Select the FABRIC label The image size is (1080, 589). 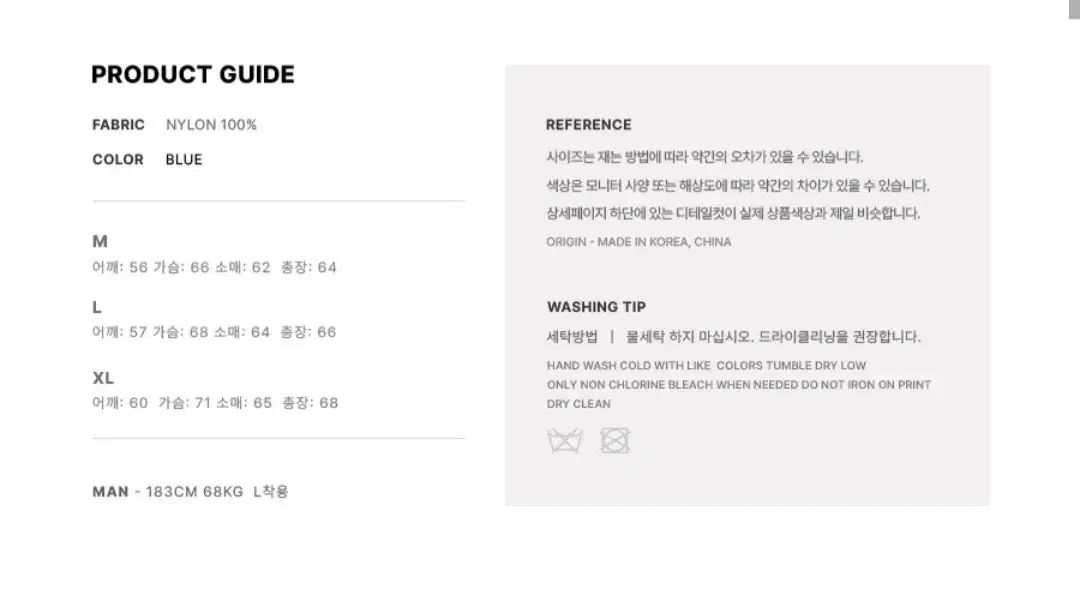pos(118,125)
